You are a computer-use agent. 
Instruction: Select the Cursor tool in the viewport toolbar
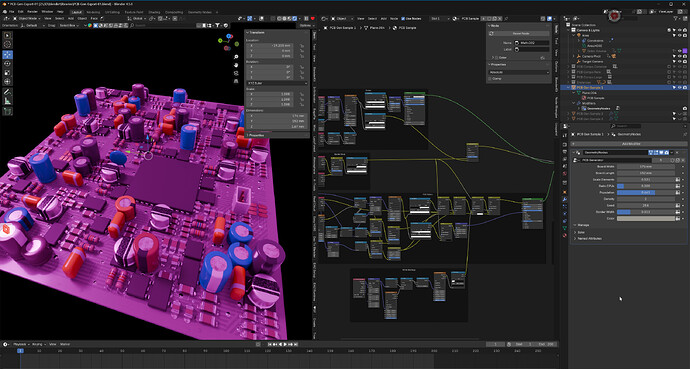8,44
